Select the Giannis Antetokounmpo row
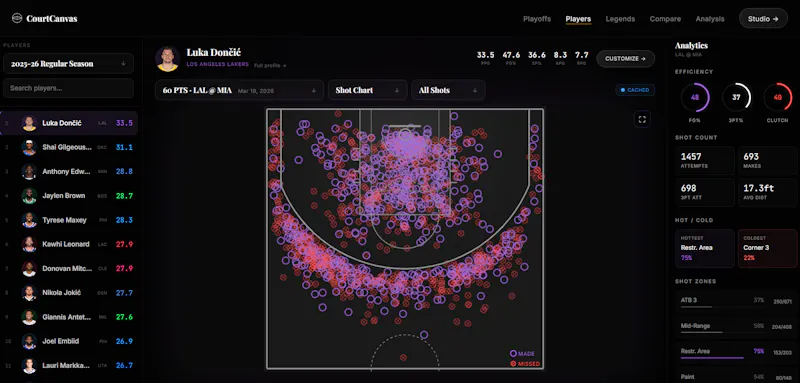 (x=69, y=317)
